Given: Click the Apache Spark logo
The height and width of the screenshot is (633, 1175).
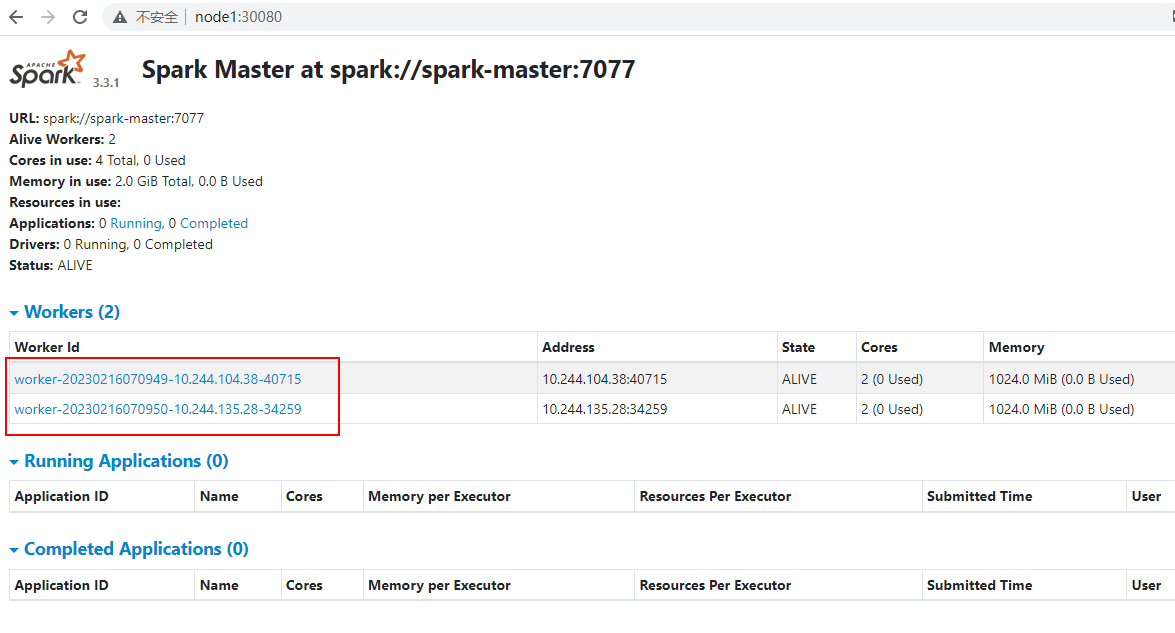Looking at the screenshot, I should 48,69.
